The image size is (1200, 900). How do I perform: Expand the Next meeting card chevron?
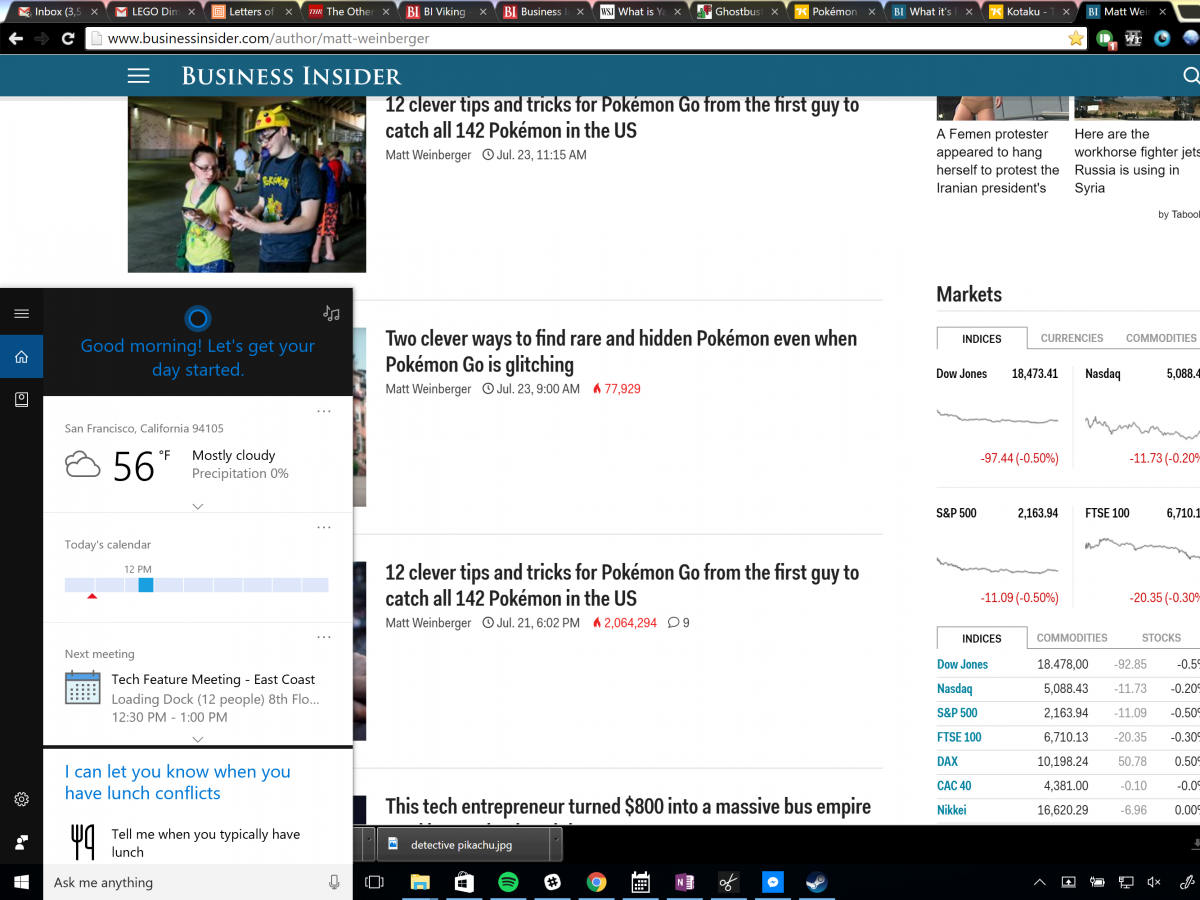pyautogui.click(x=197, y=739)
